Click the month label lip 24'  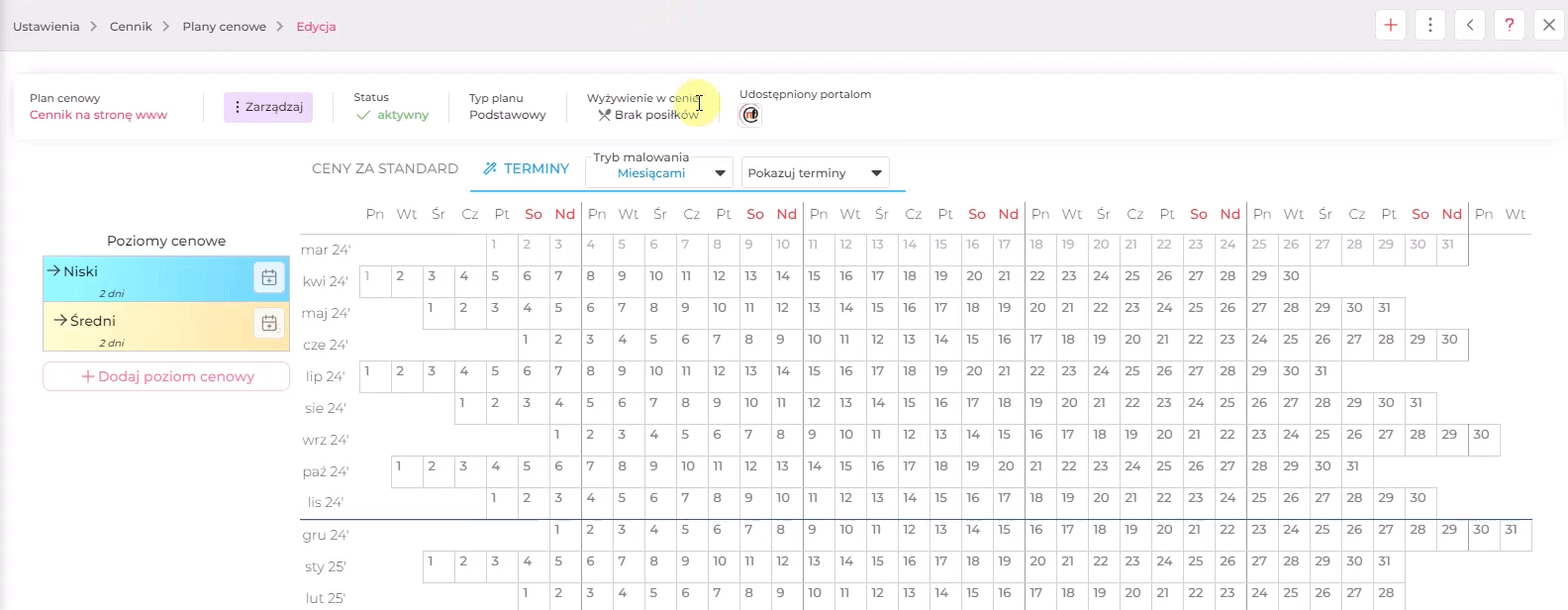(x=326, y=376)
